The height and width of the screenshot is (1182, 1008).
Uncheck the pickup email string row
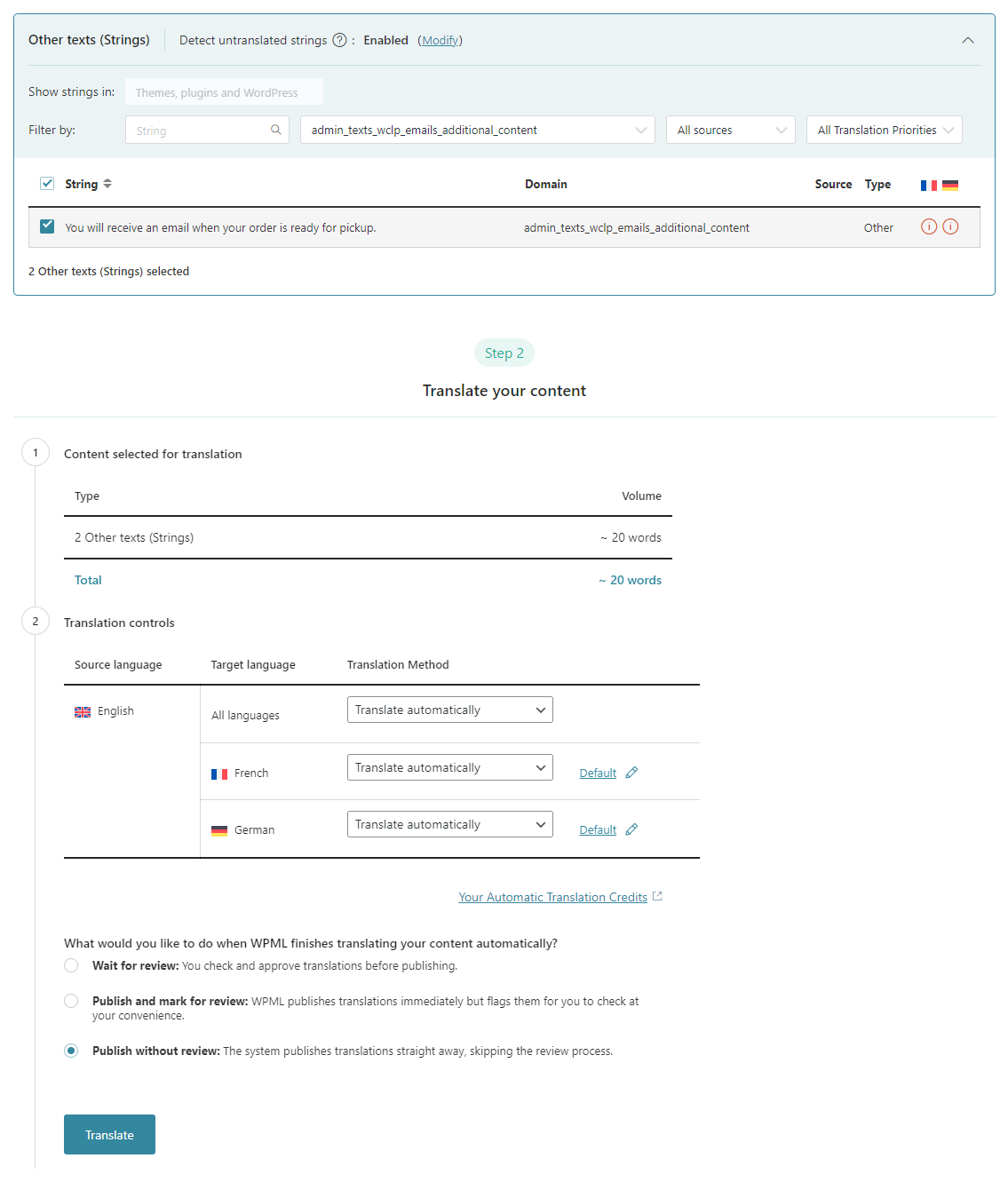point(46,226)
